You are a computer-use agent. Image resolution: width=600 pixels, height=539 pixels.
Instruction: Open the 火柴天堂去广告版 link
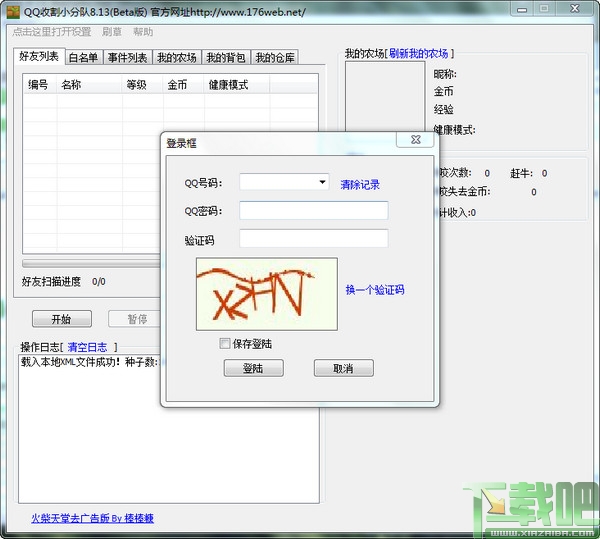pos(92,518)
